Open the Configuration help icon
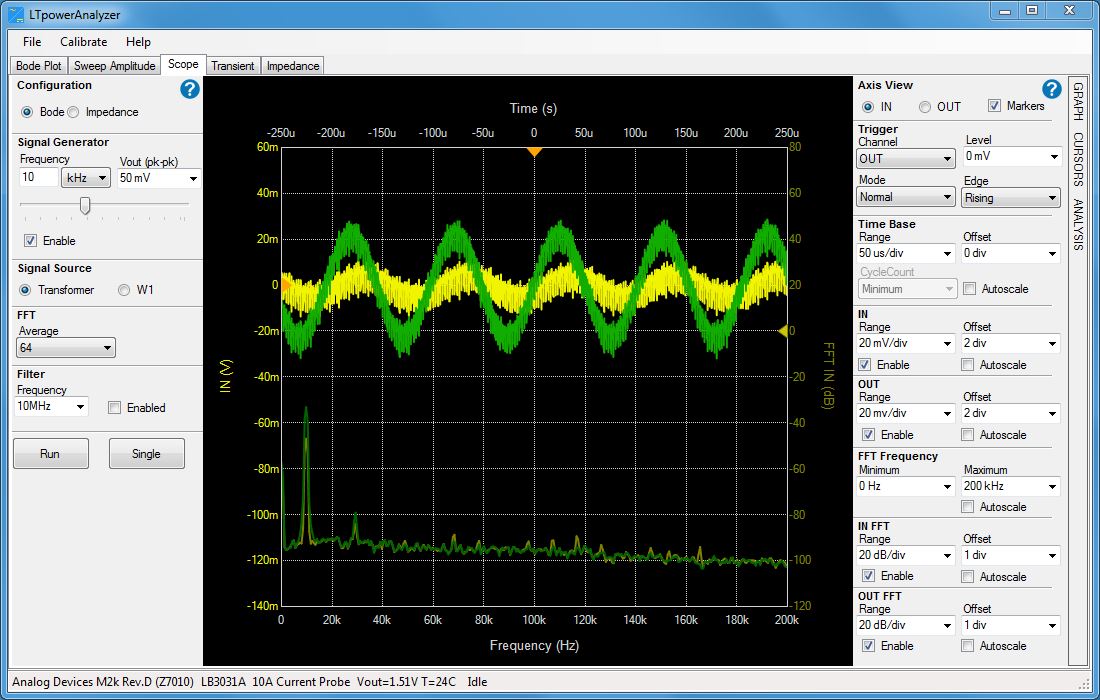The width and height of the screenshot is (1100, 700). tap(189, 89)
